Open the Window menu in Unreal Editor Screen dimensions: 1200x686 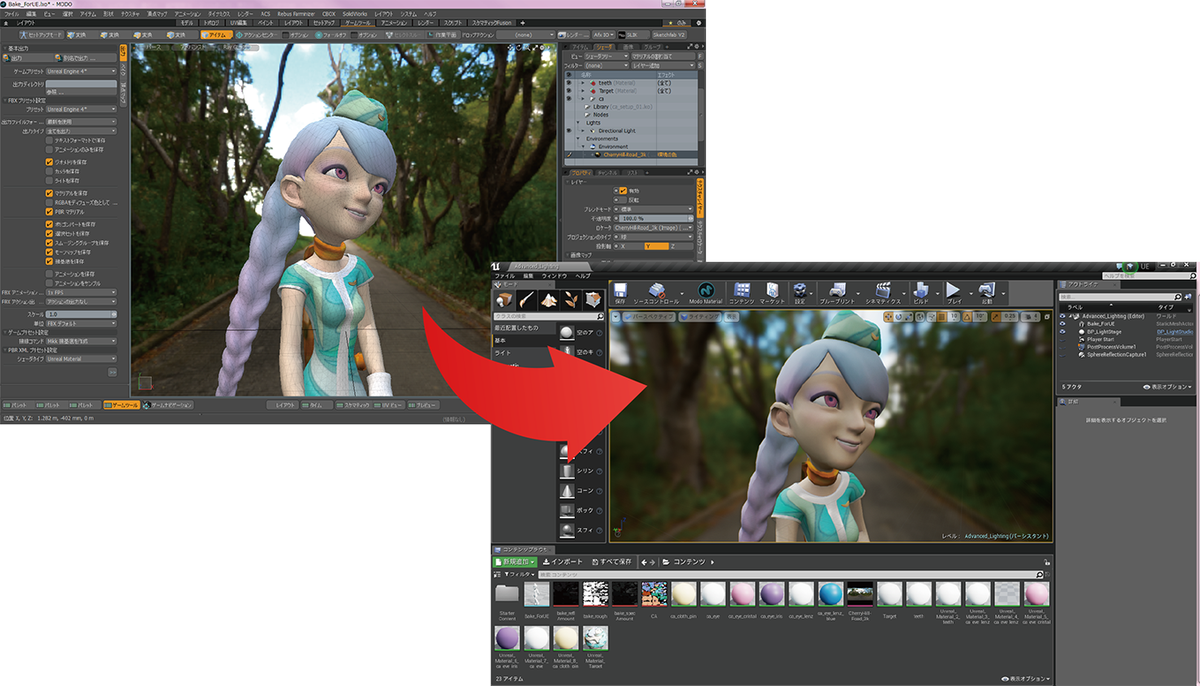click(555, 275)
